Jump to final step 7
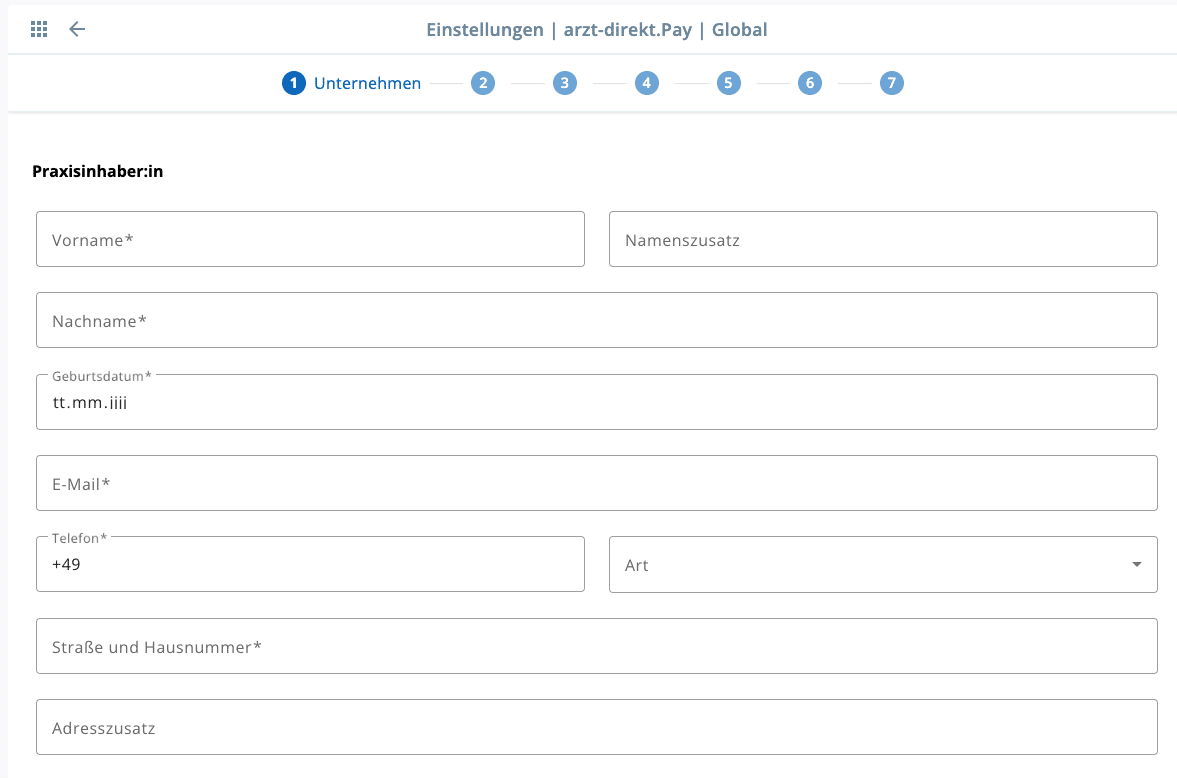This screenshot has height=778, width=1177. 892,83
